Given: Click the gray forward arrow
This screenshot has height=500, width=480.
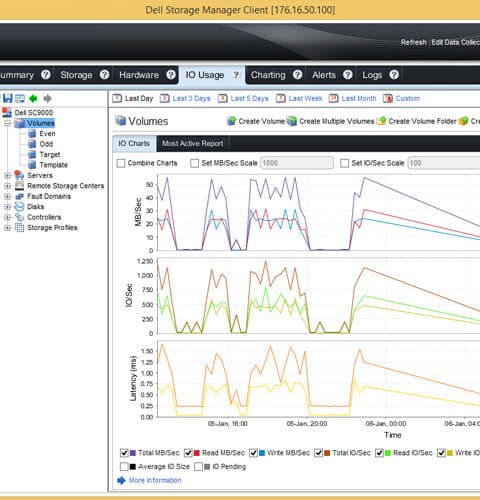Looking at the screenshot, I should pyautogui.click(x=47, y=98).
